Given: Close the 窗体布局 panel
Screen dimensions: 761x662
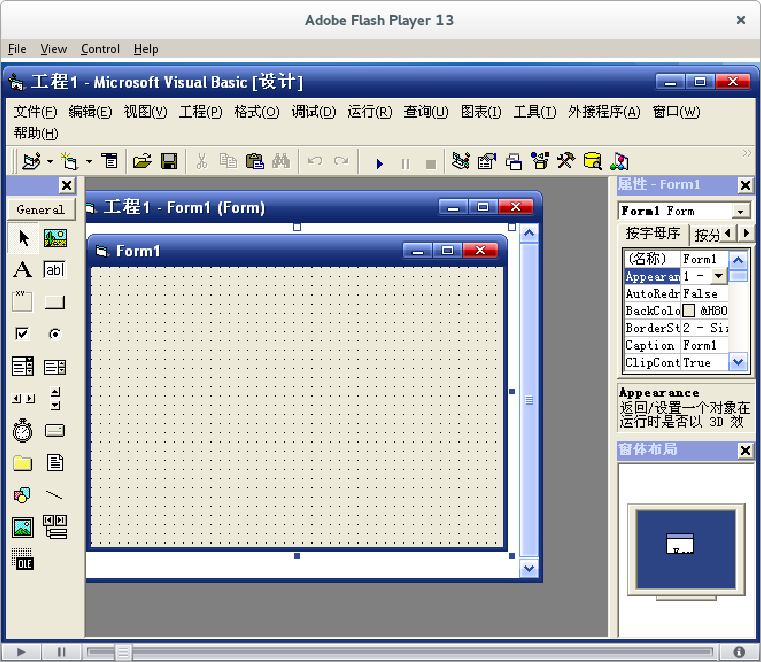Looking at the screenshot, I should (745, 450).
